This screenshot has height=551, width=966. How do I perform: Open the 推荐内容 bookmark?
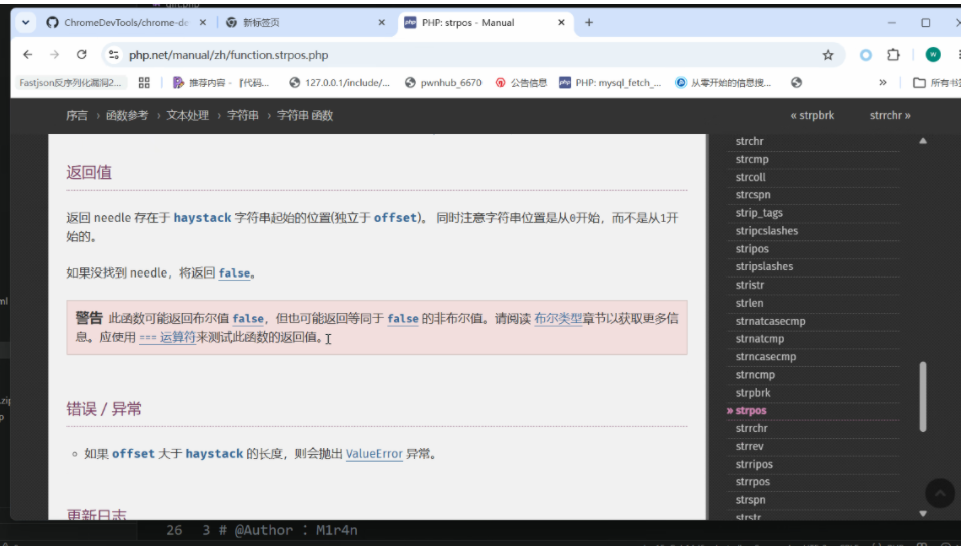[221, 83]
